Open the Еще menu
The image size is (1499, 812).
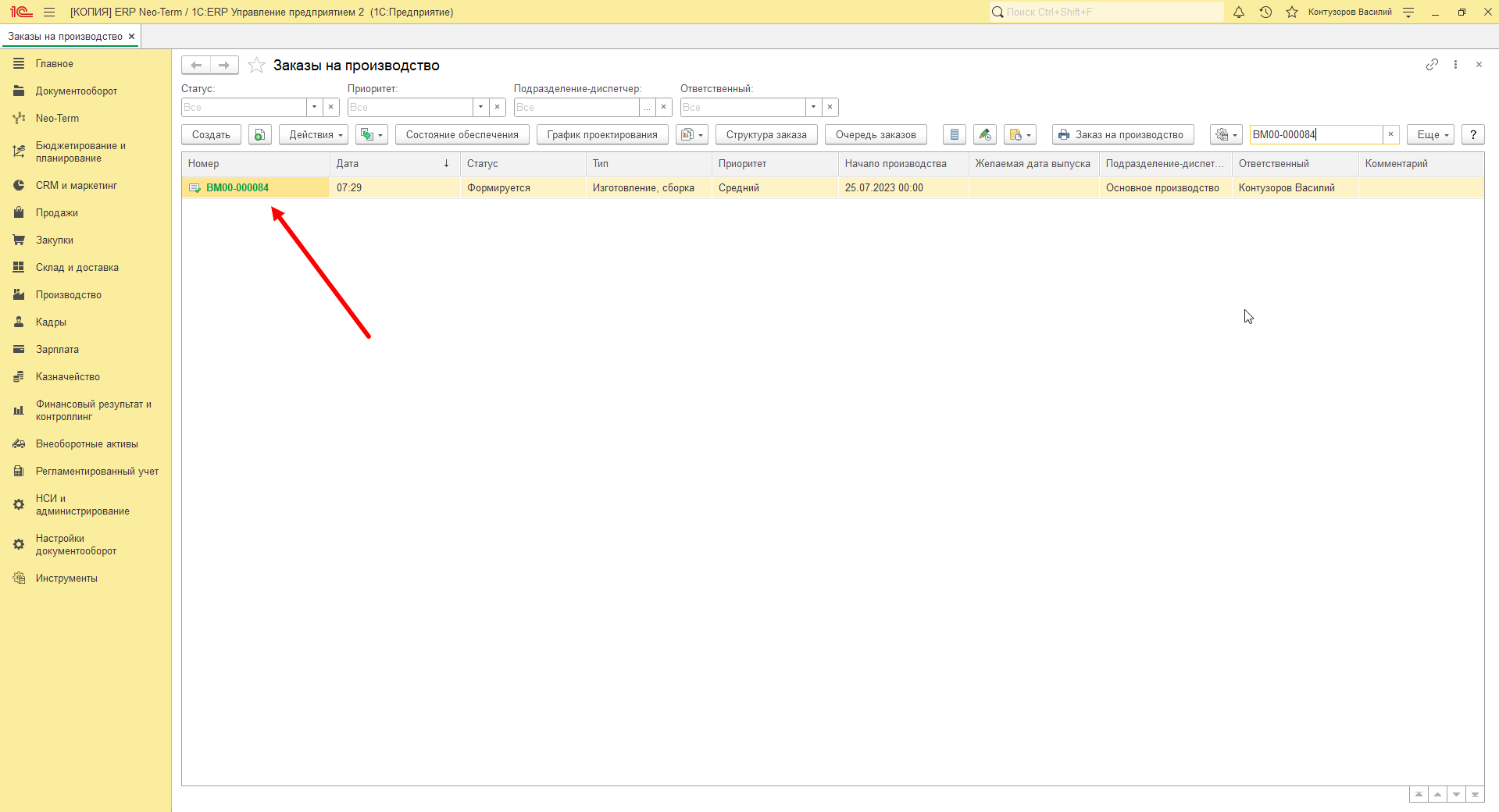[1430, 134]
